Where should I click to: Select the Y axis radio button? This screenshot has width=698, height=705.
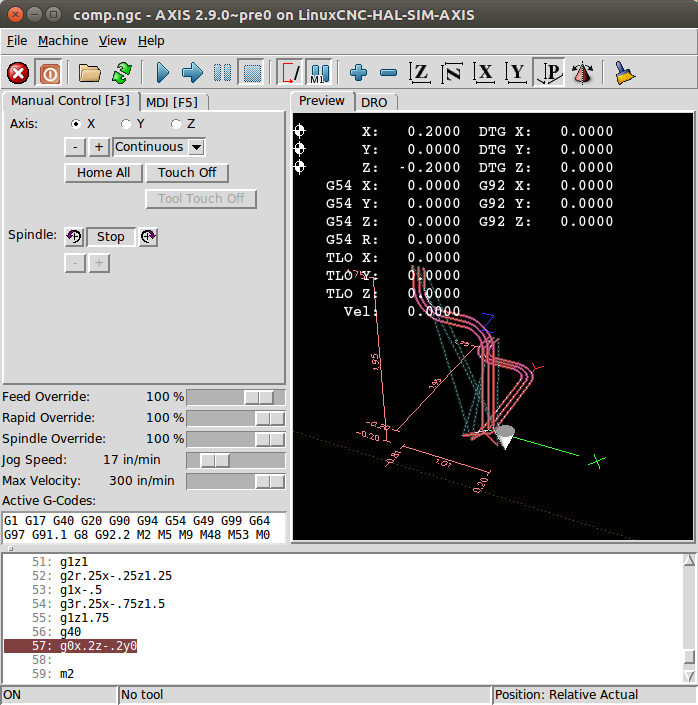pos(126,124)
